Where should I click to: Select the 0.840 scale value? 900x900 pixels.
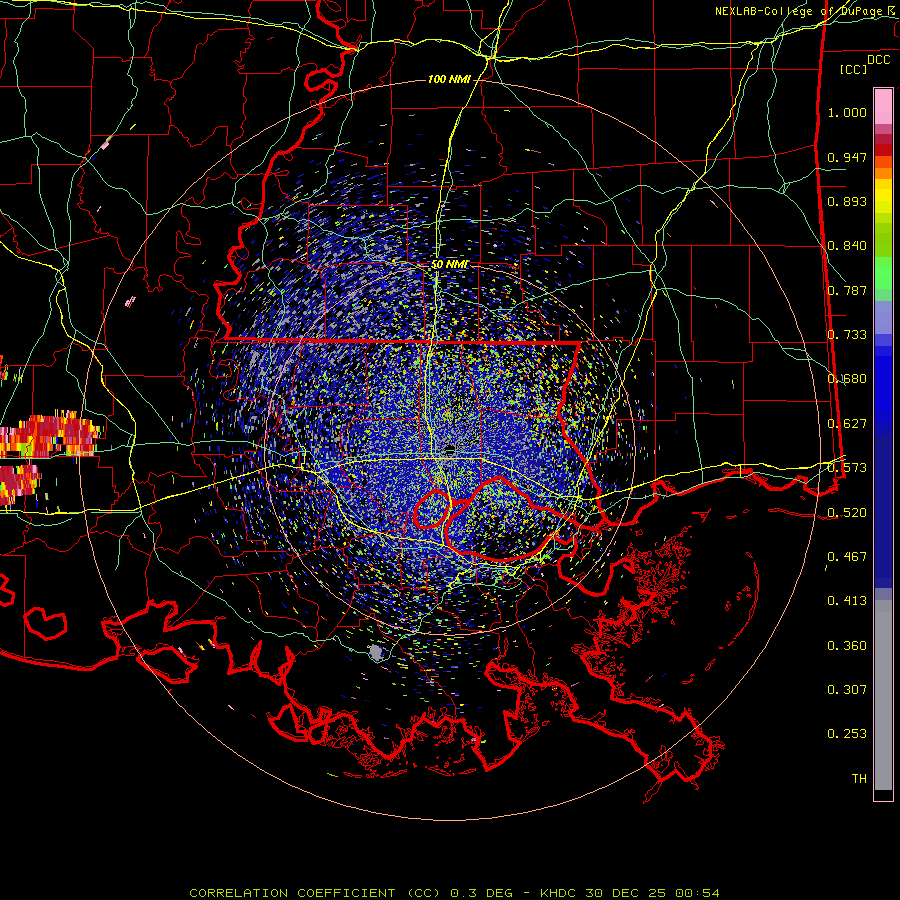(x=847, y=246)
